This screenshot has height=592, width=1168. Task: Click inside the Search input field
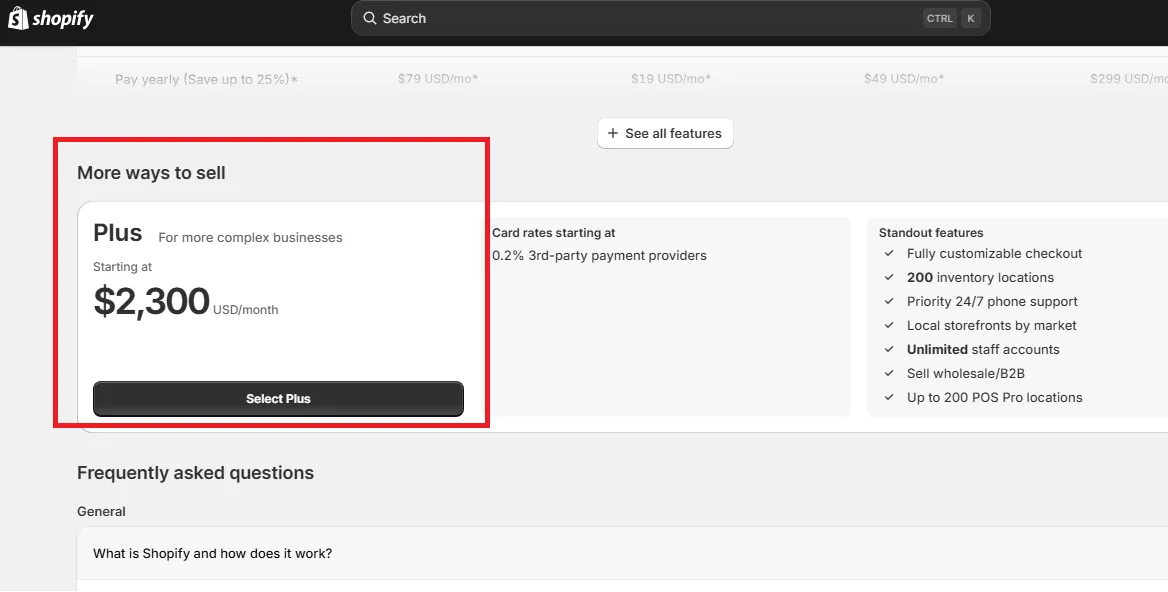pyautogui.click(x=600, y=18)
